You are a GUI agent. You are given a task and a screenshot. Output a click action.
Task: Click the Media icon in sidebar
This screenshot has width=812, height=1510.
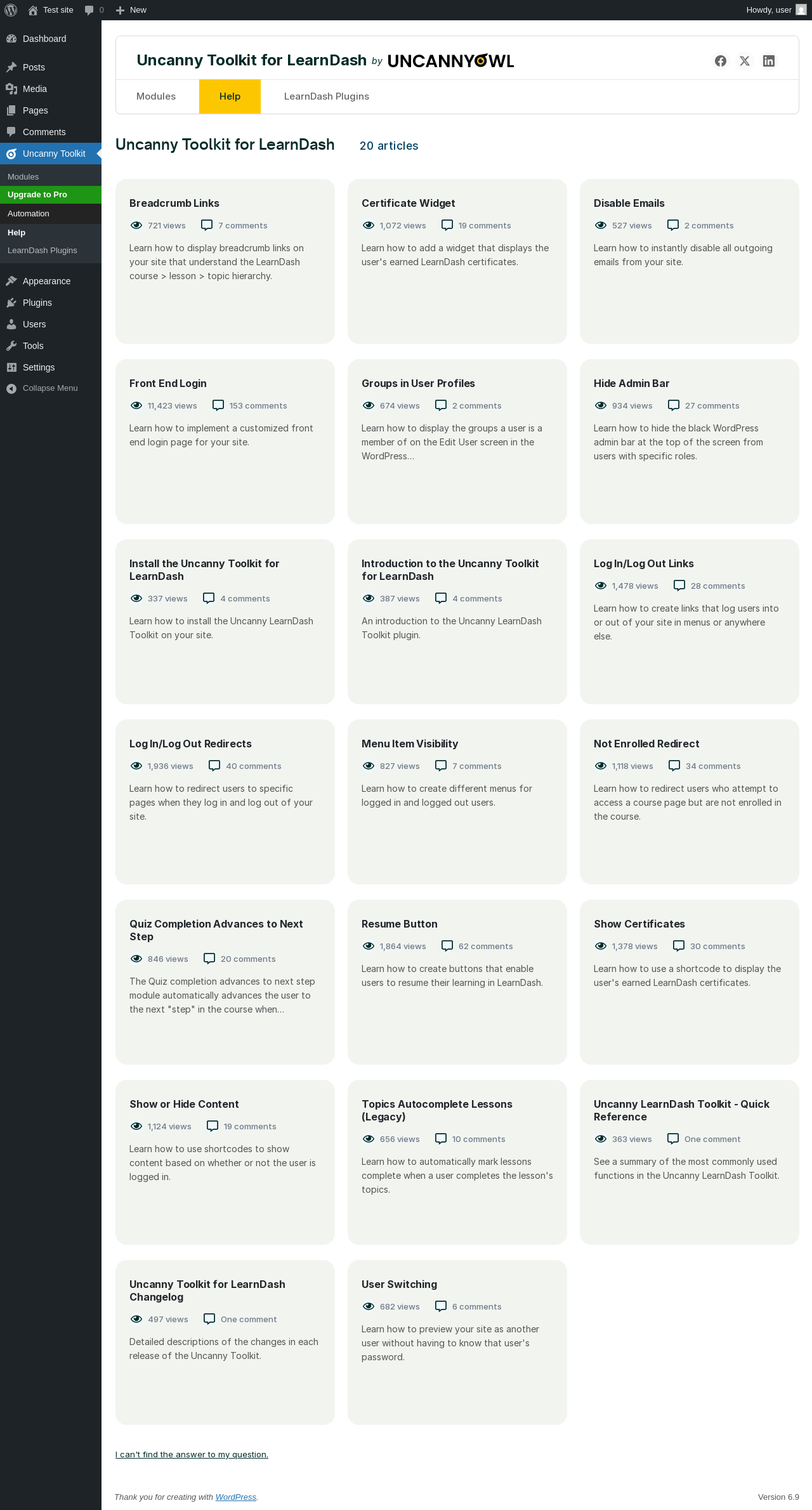(11, 89)
